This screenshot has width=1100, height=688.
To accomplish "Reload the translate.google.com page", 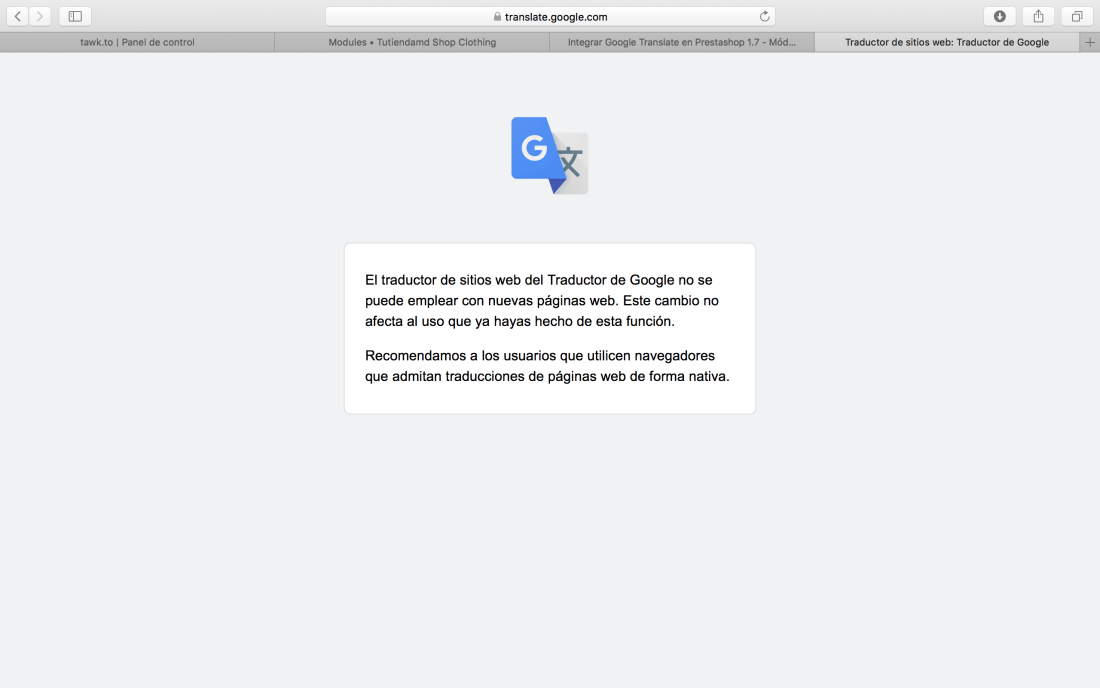I will coord(764,16).
